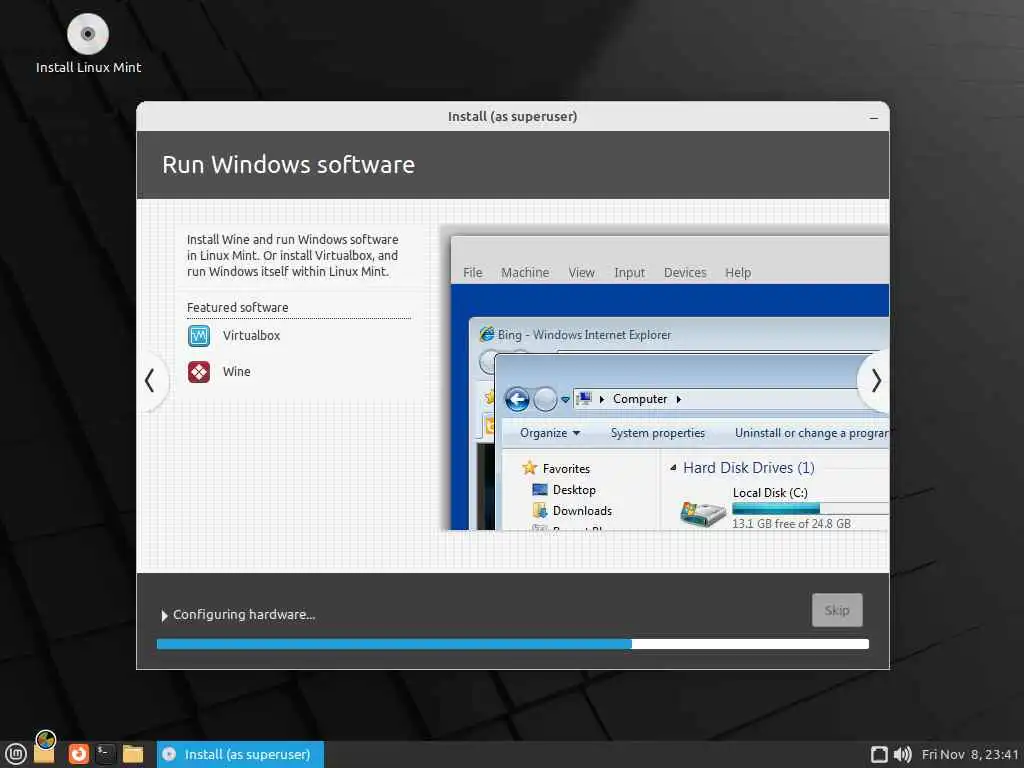The width and height of the screenshot is (1024, 768).
Task: Click the 13.1 GB free of 24.8 GB text
Action: [x=792, y=524]
